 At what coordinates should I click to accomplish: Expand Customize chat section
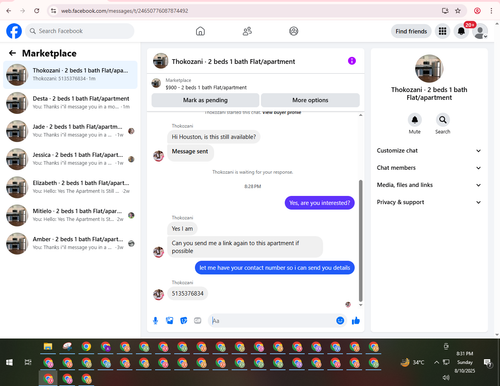pos(429,151)
